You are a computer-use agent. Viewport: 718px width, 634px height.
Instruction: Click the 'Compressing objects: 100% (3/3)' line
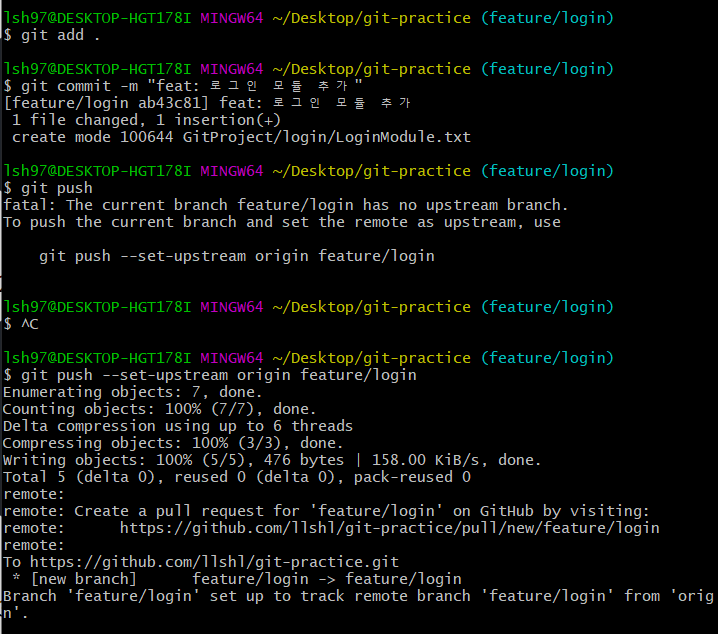[173, 443]
